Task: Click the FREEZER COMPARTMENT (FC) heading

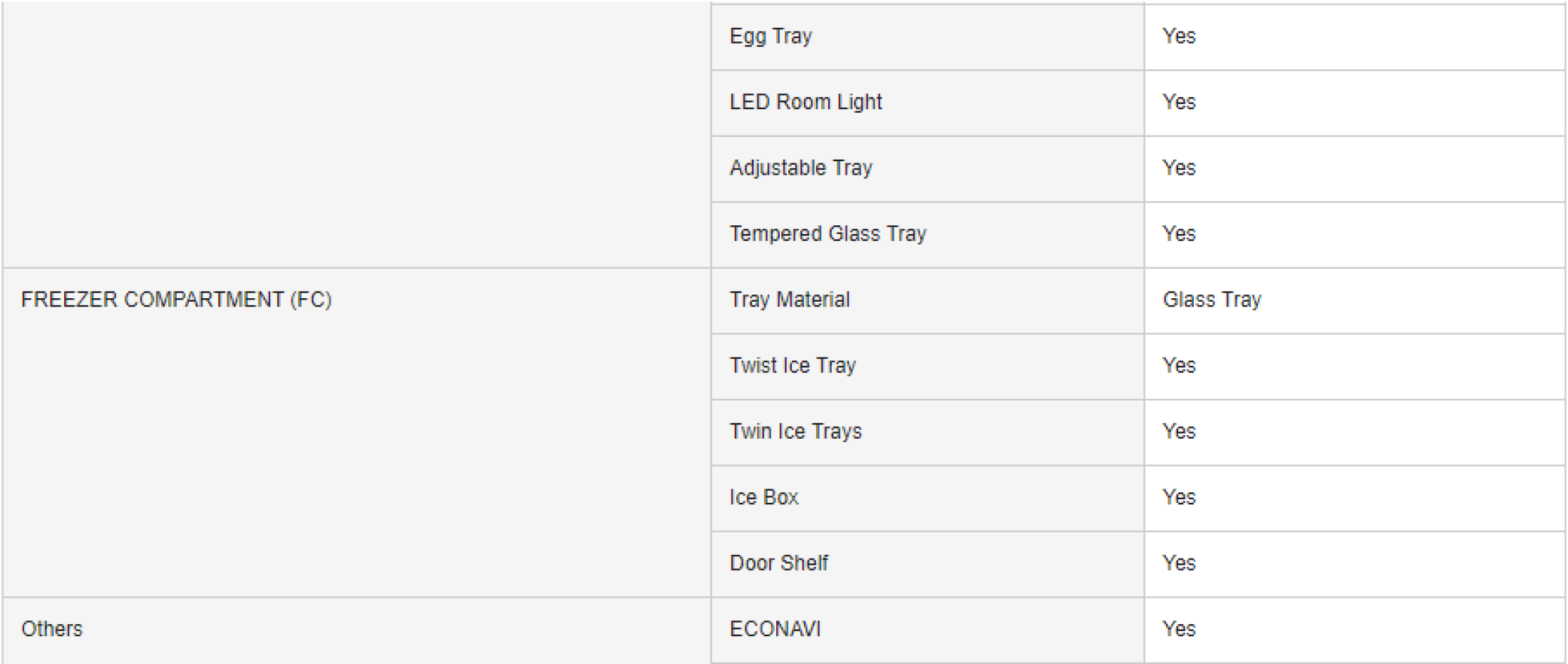Action: click(x=176, y=300)
